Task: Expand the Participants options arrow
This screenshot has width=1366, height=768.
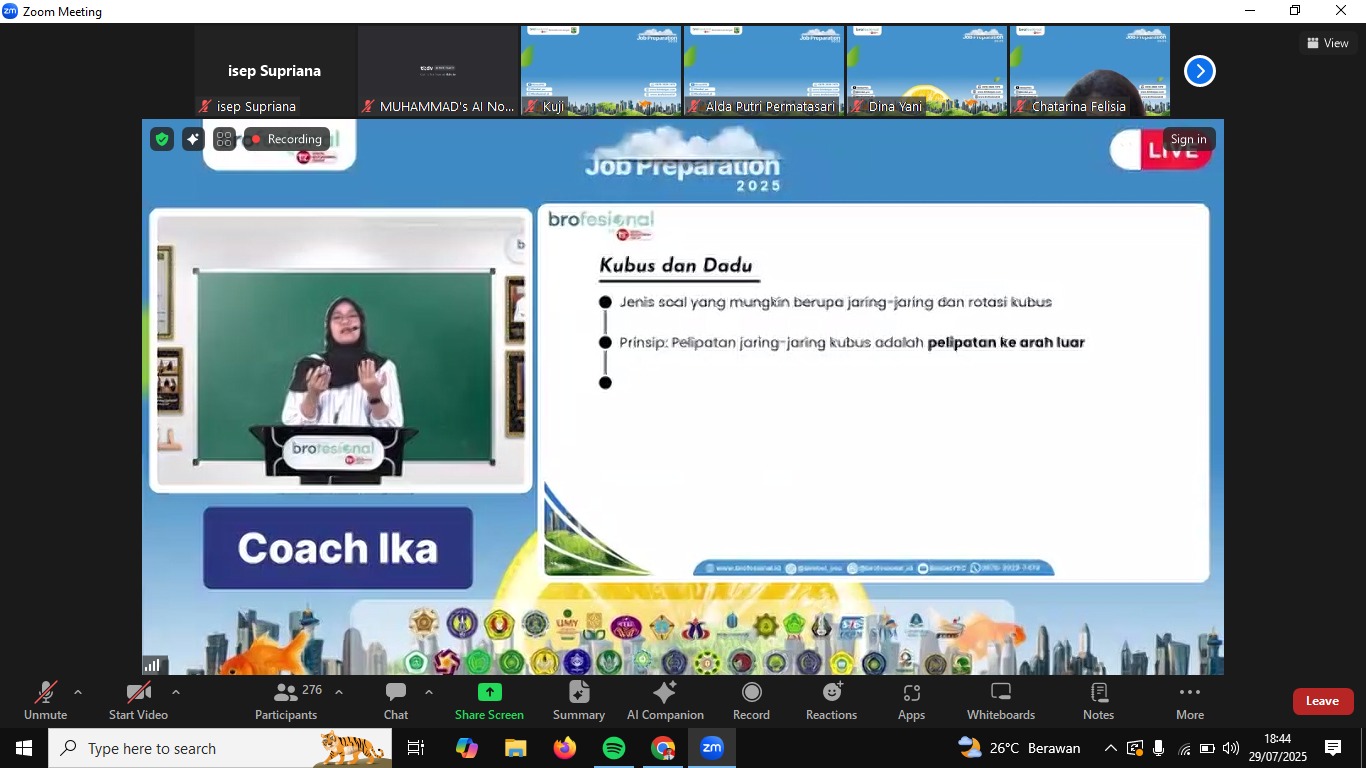Action: (x=339, y=692)
